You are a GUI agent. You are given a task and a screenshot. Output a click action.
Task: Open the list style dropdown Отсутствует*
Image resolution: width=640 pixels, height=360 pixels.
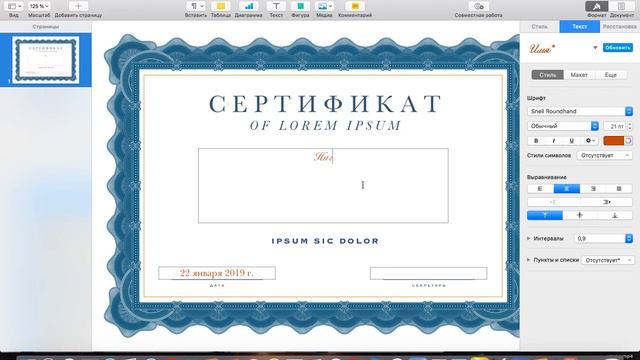click(608, 260)
